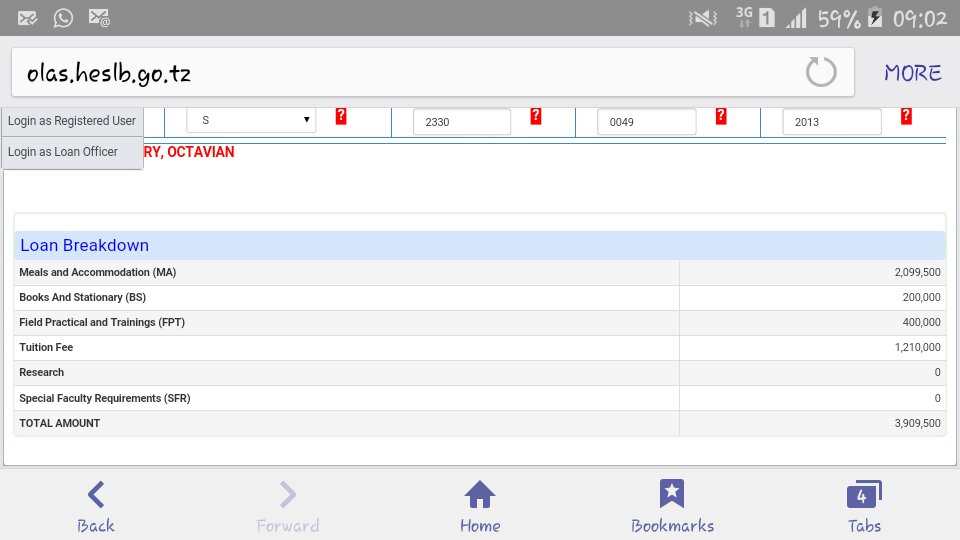Click the 400,000 amount value
960x540 pixels.
point(921,323)
